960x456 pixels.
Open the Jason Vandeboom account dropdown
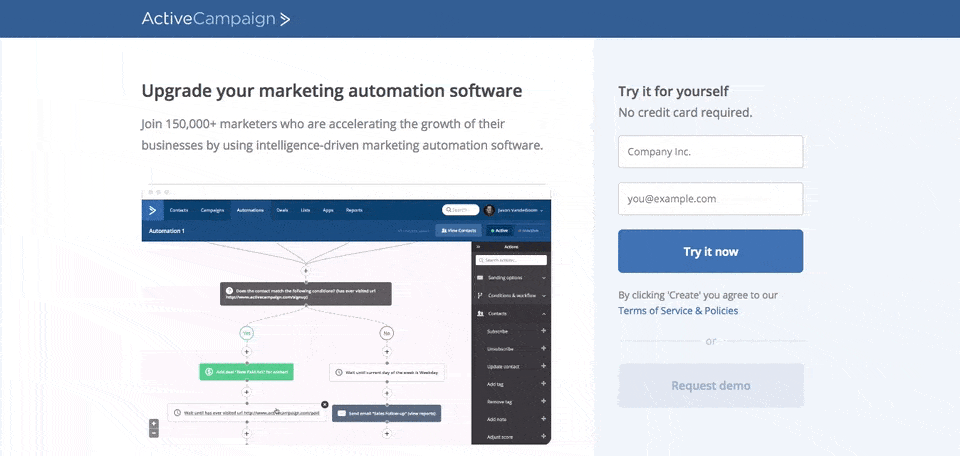click(519, 210)
